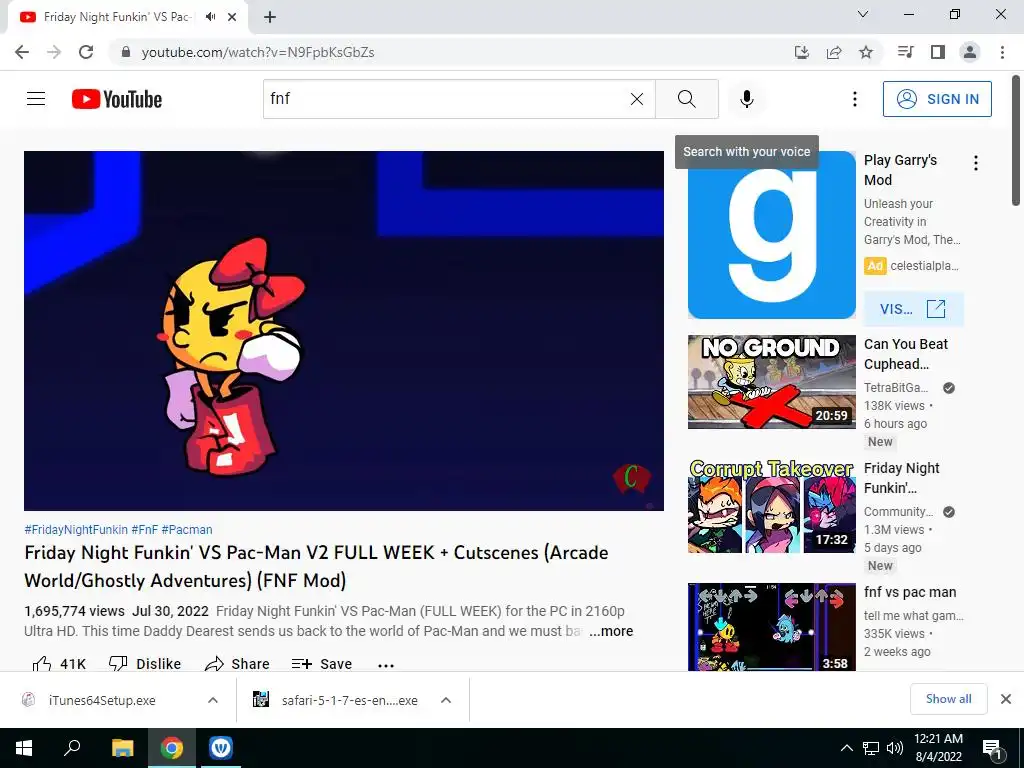Clear the search box with the X
Image resolution: width=1024 pixels, height=768 pixels.
[637, 99]
